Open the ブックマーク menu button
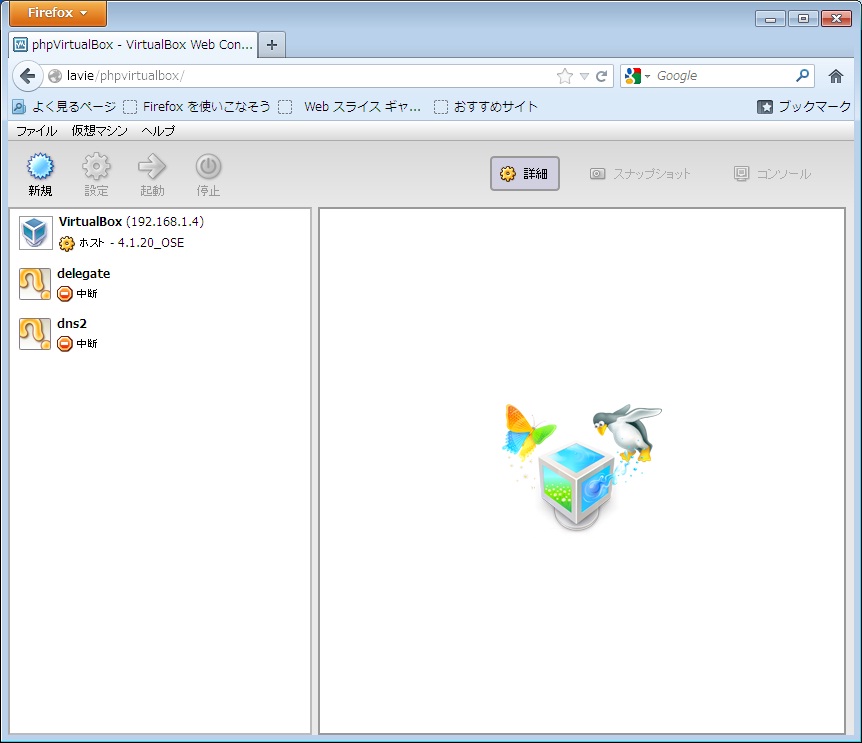This screenshot has height=743, width=862. coord(804,107)
